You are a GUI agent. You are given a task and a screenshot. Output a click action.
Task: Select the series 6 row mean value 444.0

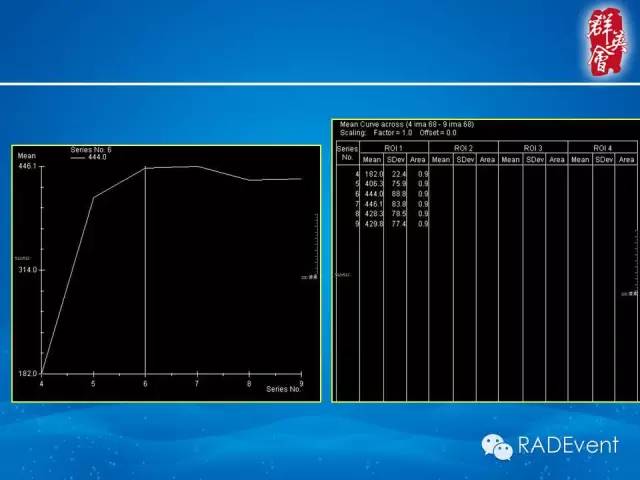pyautogui.click(x=372, y=194)
